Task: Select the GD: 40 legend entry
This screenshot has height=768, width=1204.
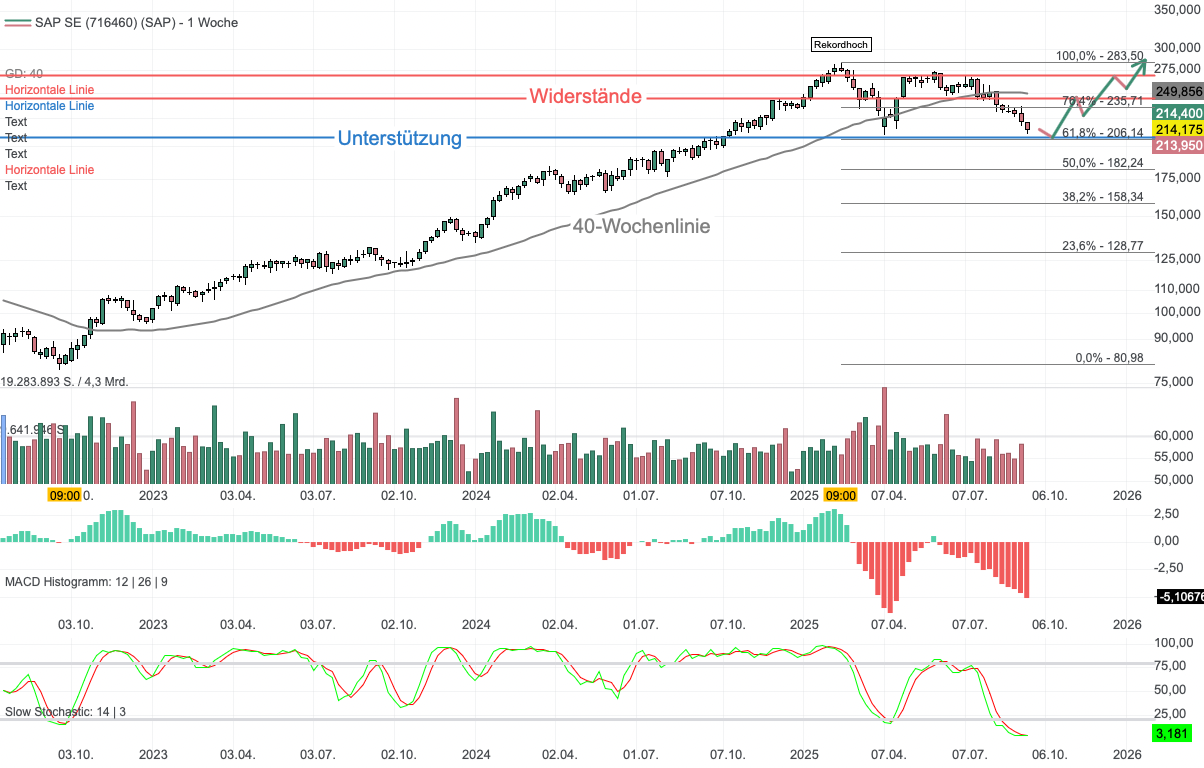Action: 24,74
